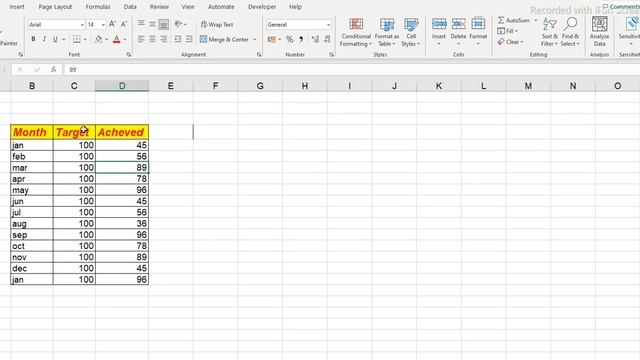
Task: Open the font size 14 dropdown
Action: pos(103,24)
